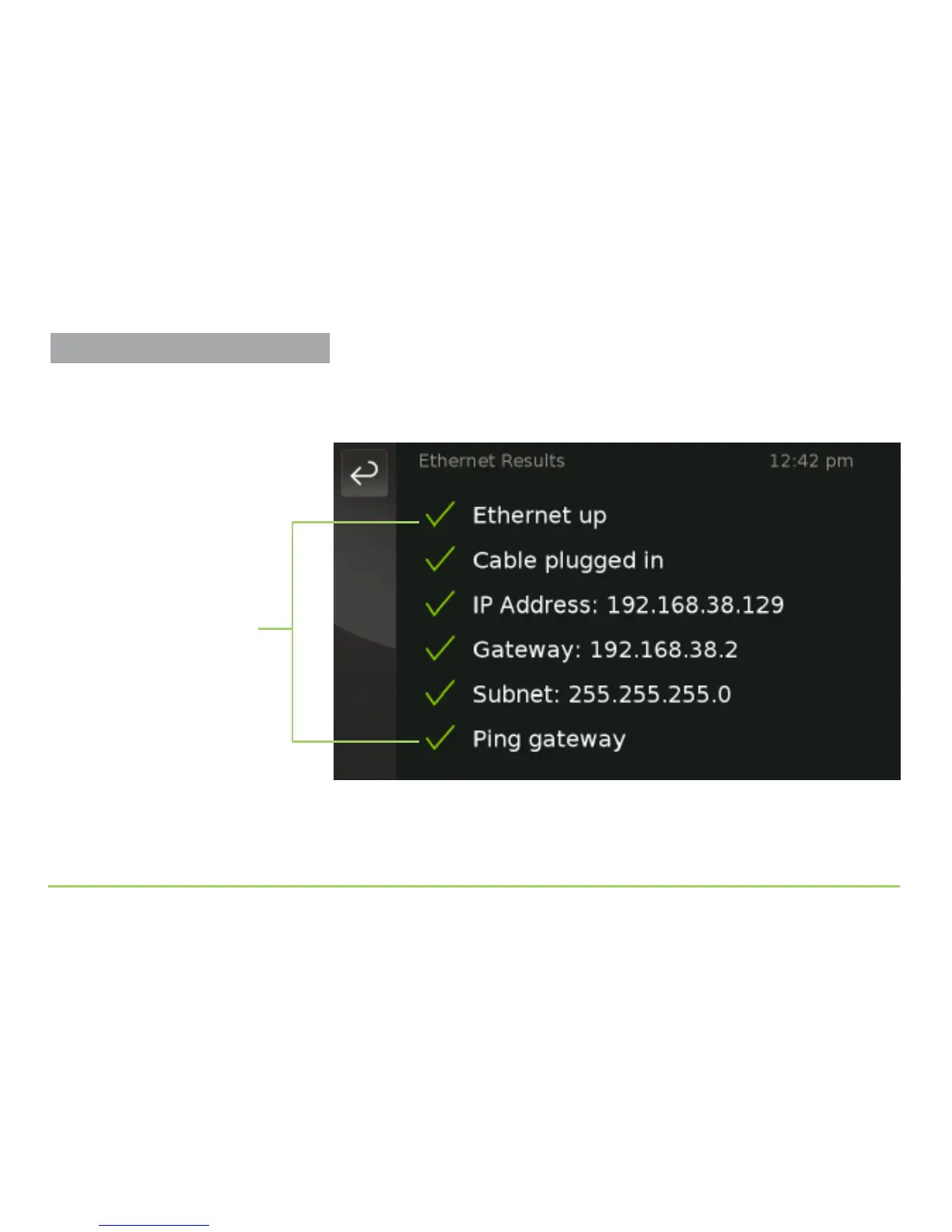Click the checkmark next to Subnet
This screenshot has width=952, height=1232.
tap(440, 693)
